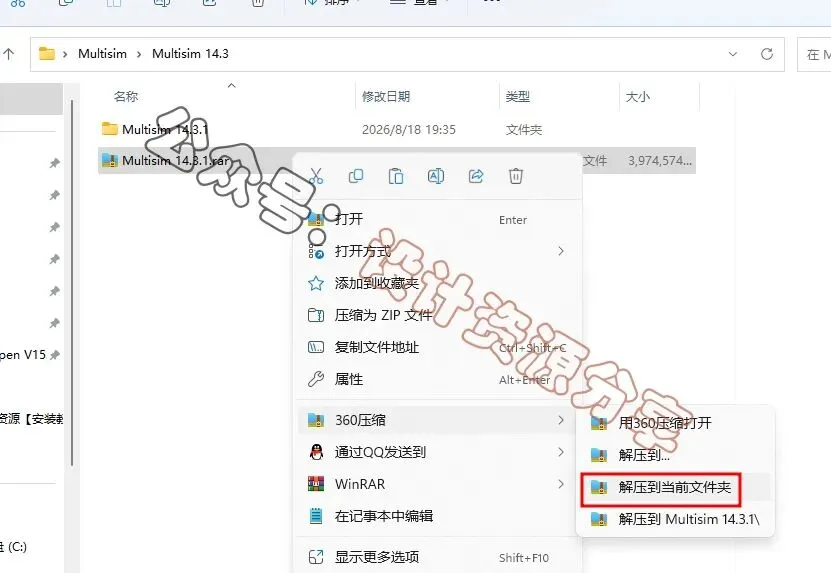Click the search box beside address bar
Screen dimensions: 831x573
[x=815, y=54]
